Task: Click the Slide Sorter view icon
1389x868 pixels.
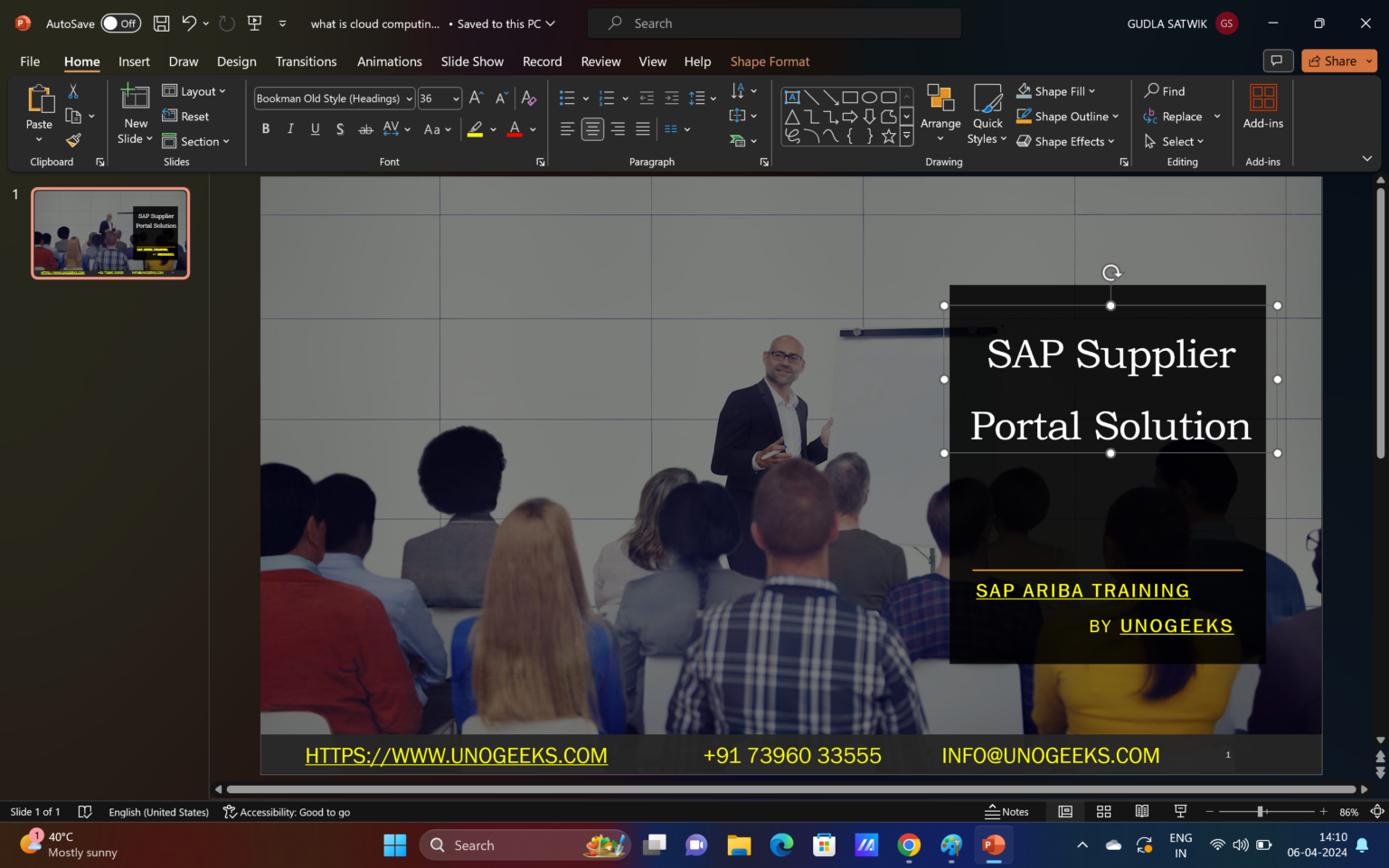Action: (1103, 811)
